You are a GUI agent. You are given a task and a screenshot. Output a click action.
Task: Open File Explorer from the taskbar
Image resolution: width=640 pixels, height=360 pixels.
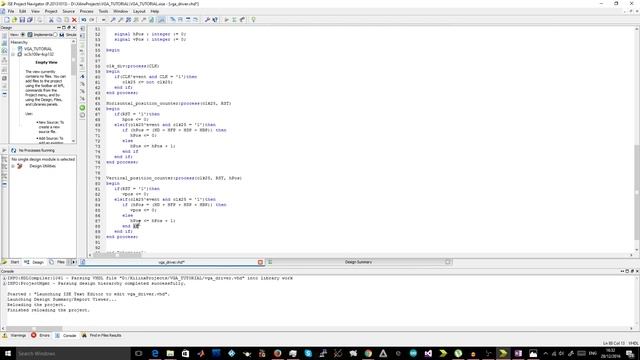(x=170, y=353)
